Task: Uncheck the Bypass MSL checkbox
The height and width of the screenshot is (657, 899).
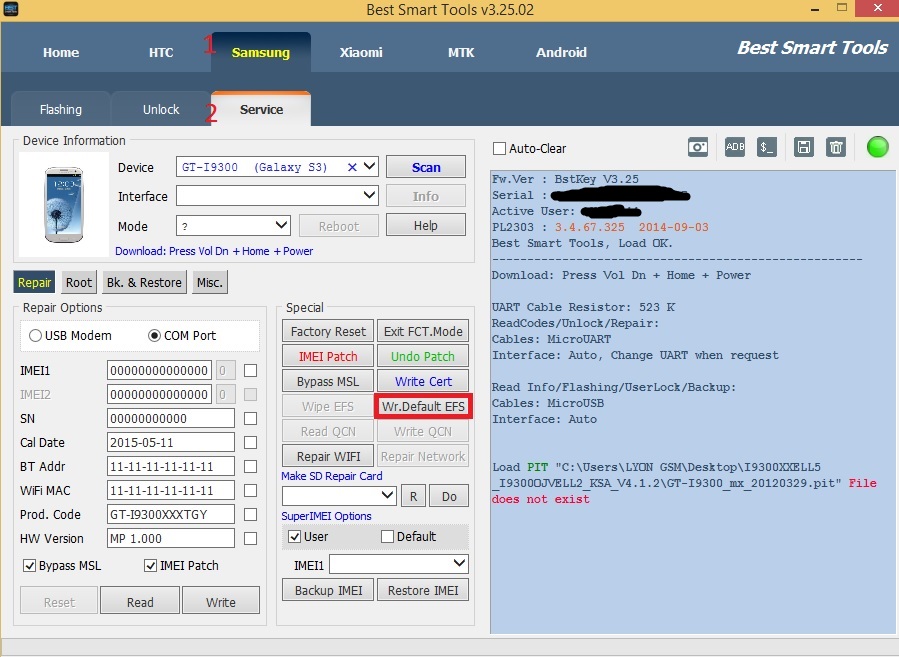Action: coord(29,566)
